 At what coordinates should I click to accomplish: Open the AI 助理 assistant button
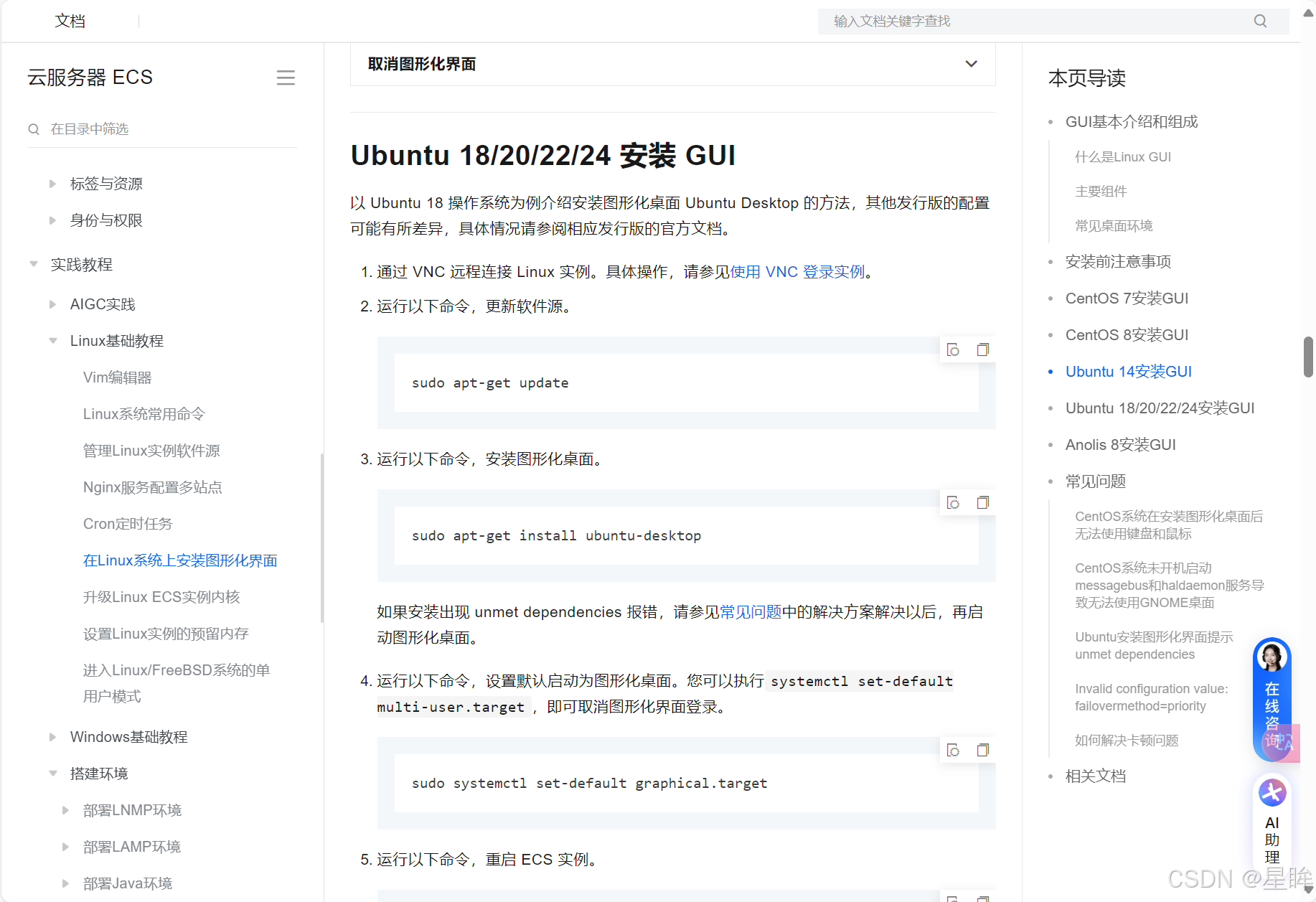(x=1272, y=822)
